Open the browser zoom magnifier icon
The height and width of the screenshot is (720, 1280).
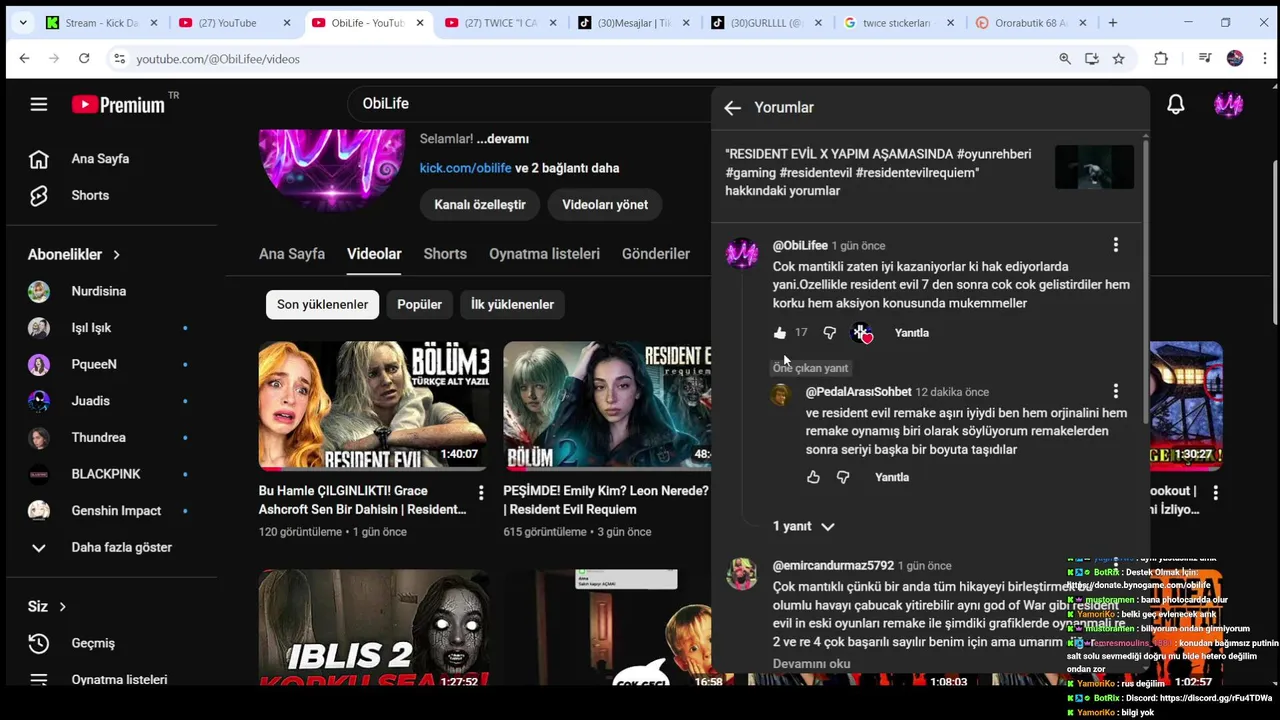[x=1065, y=59]
